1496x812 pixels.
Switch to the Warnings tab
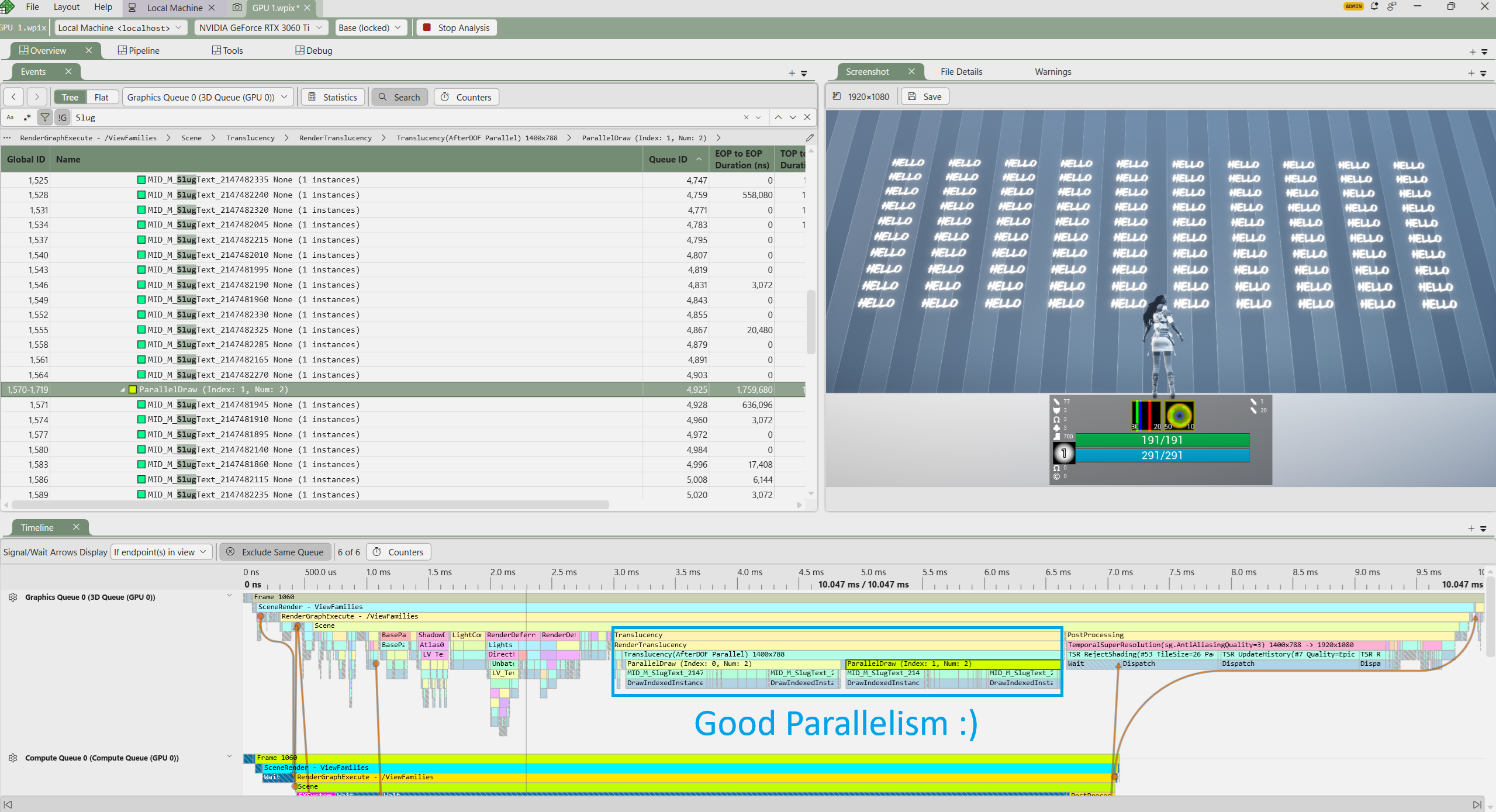click(1053, 71)
